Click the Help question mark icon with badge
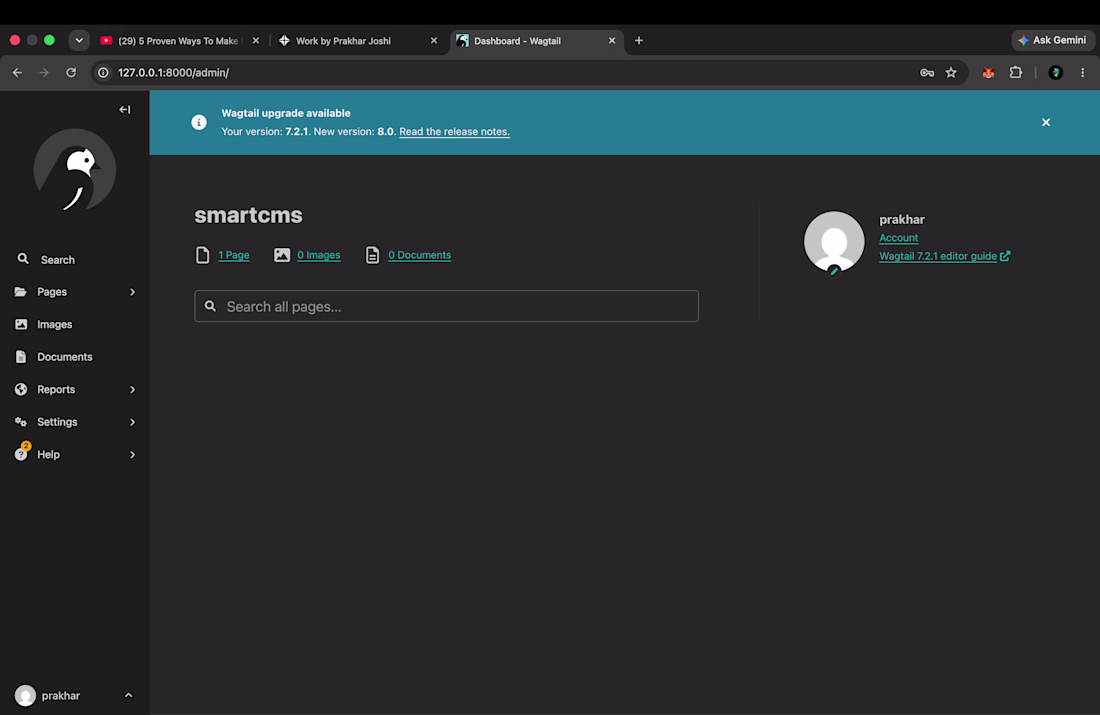The height and width of the screenshot is (715, 1100). click(22, 453)
